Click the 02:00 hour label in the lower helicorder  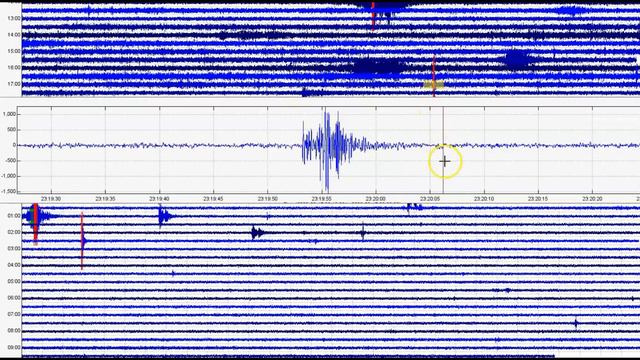14,232
